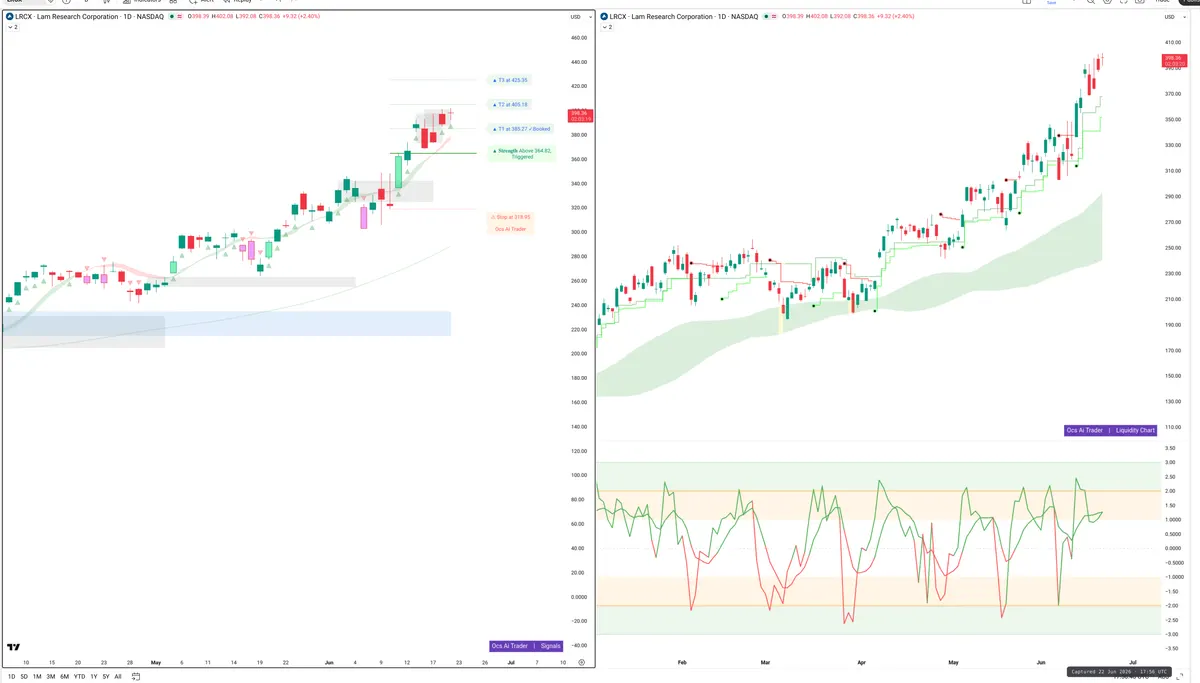
Task: Click the 'T3 at 425.35' target label
Action: tap(512, 80)
